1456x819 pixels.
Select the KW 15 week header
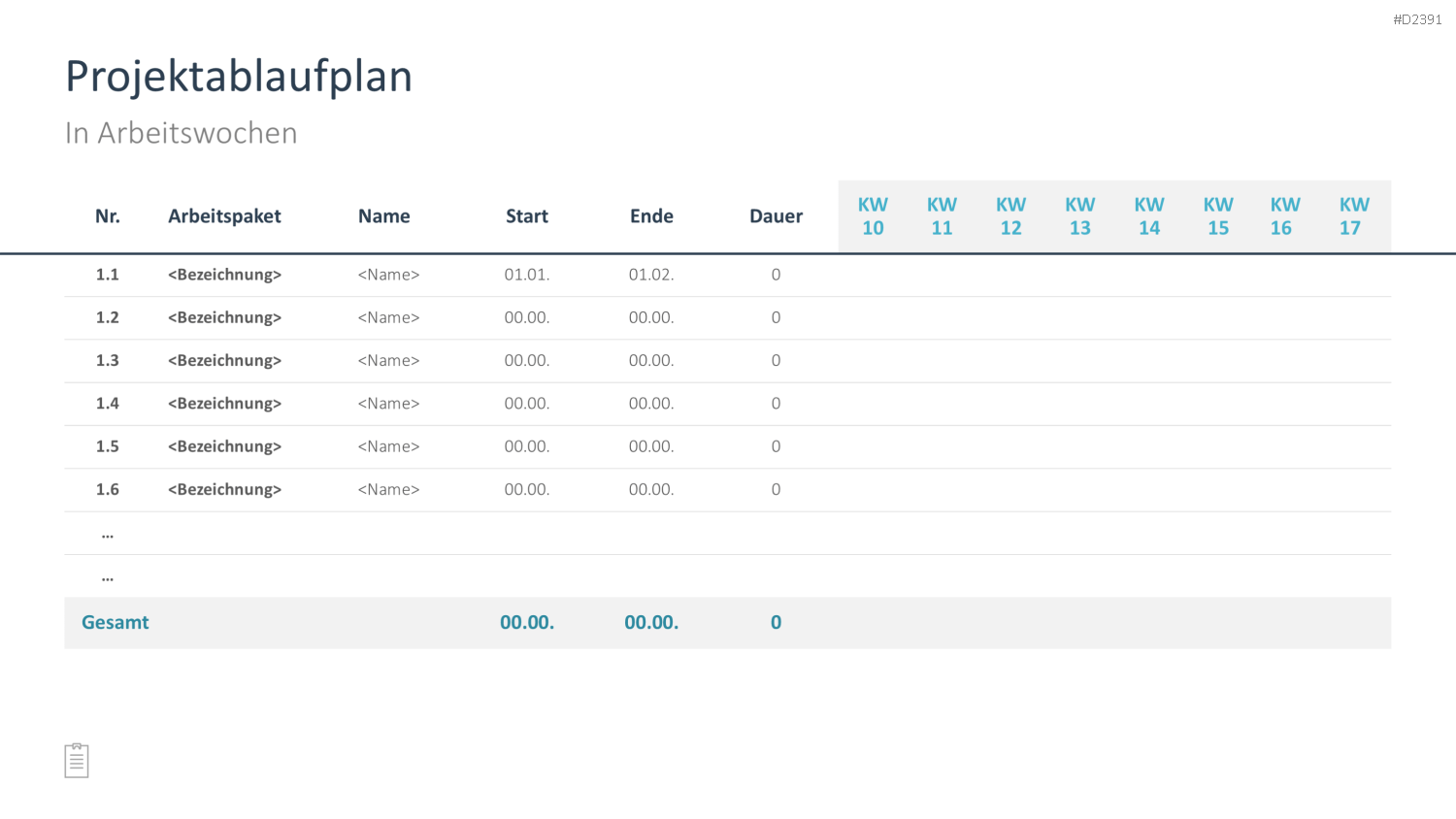click(x=1218, y=216)
